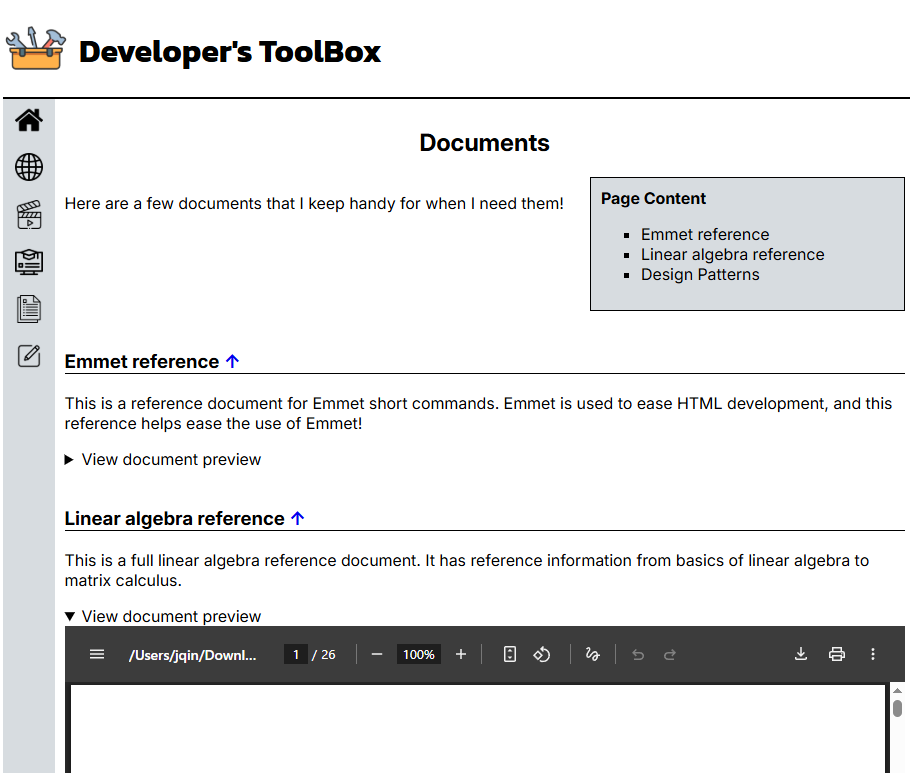Click the pencil notes icon in sidebar

click(x=29, y=355)
